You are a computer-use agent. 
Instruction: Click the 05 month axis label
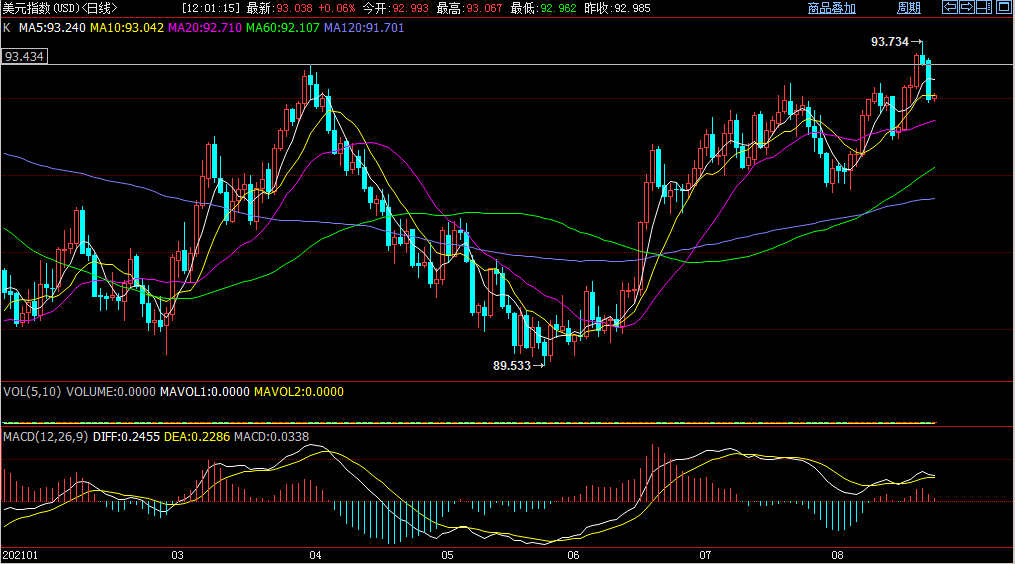point(447,555)
